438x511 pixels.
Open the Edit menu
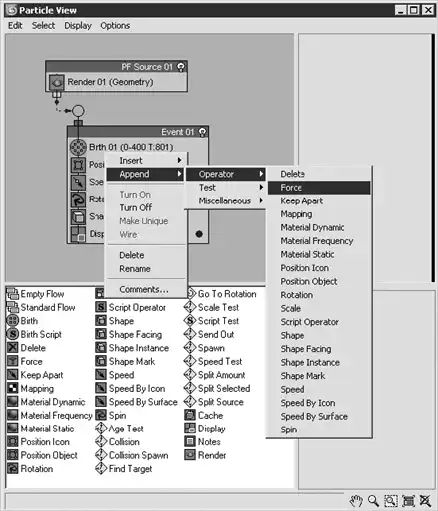[x=15, y=26]
